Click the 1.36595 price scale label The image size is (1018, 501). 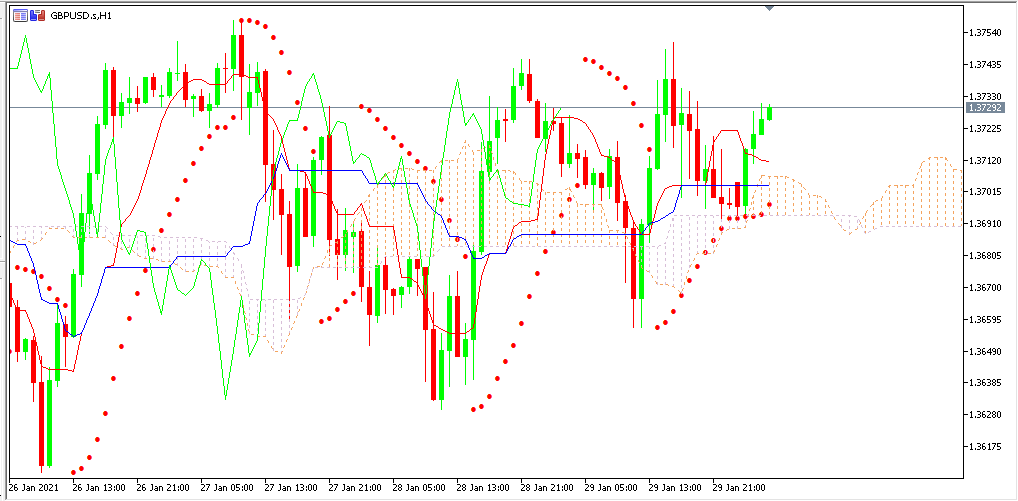click(x=985, y=319)
